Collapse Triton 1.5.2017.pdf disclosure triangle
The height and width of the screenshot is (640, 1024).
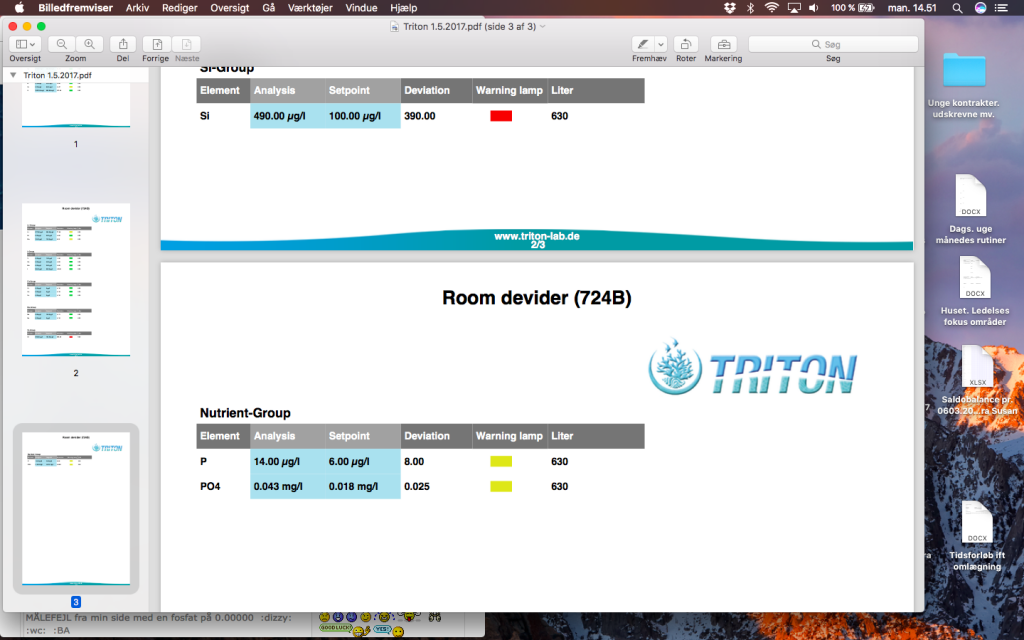pos(13,75)
